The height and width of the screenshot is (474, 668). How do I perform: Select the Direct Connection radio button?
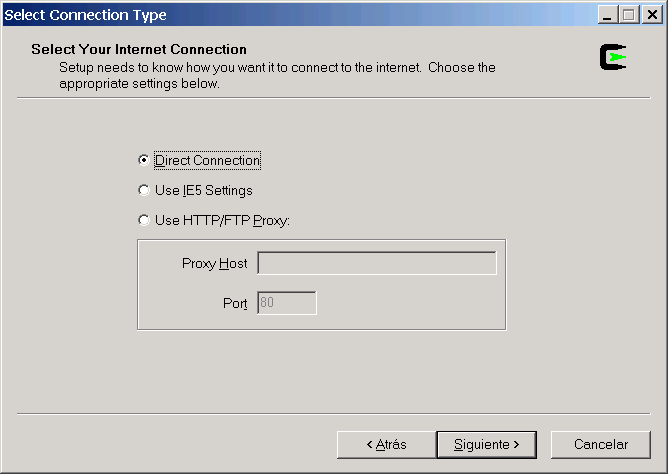pos(144,160)
